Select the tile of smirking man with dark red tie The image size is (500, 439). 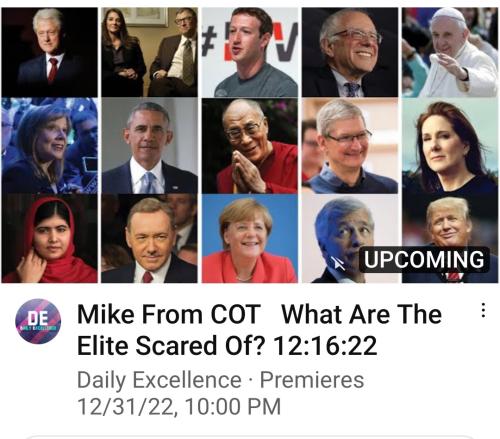click(x=150, y=238)
